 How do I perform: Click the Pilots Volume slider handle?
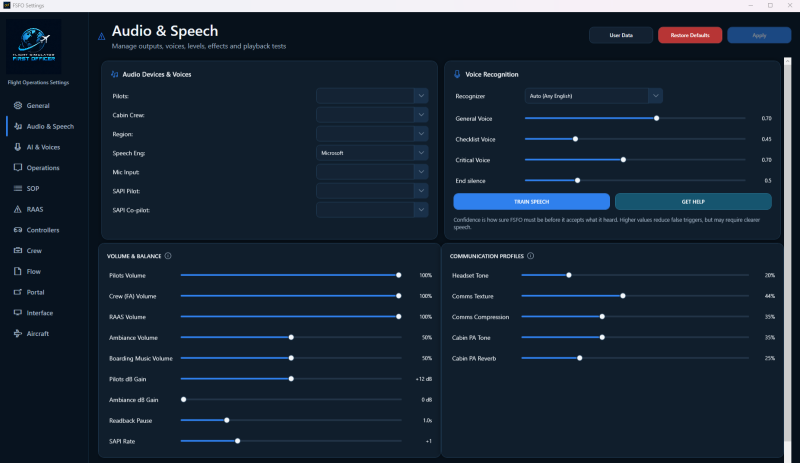tap(398, 275)
